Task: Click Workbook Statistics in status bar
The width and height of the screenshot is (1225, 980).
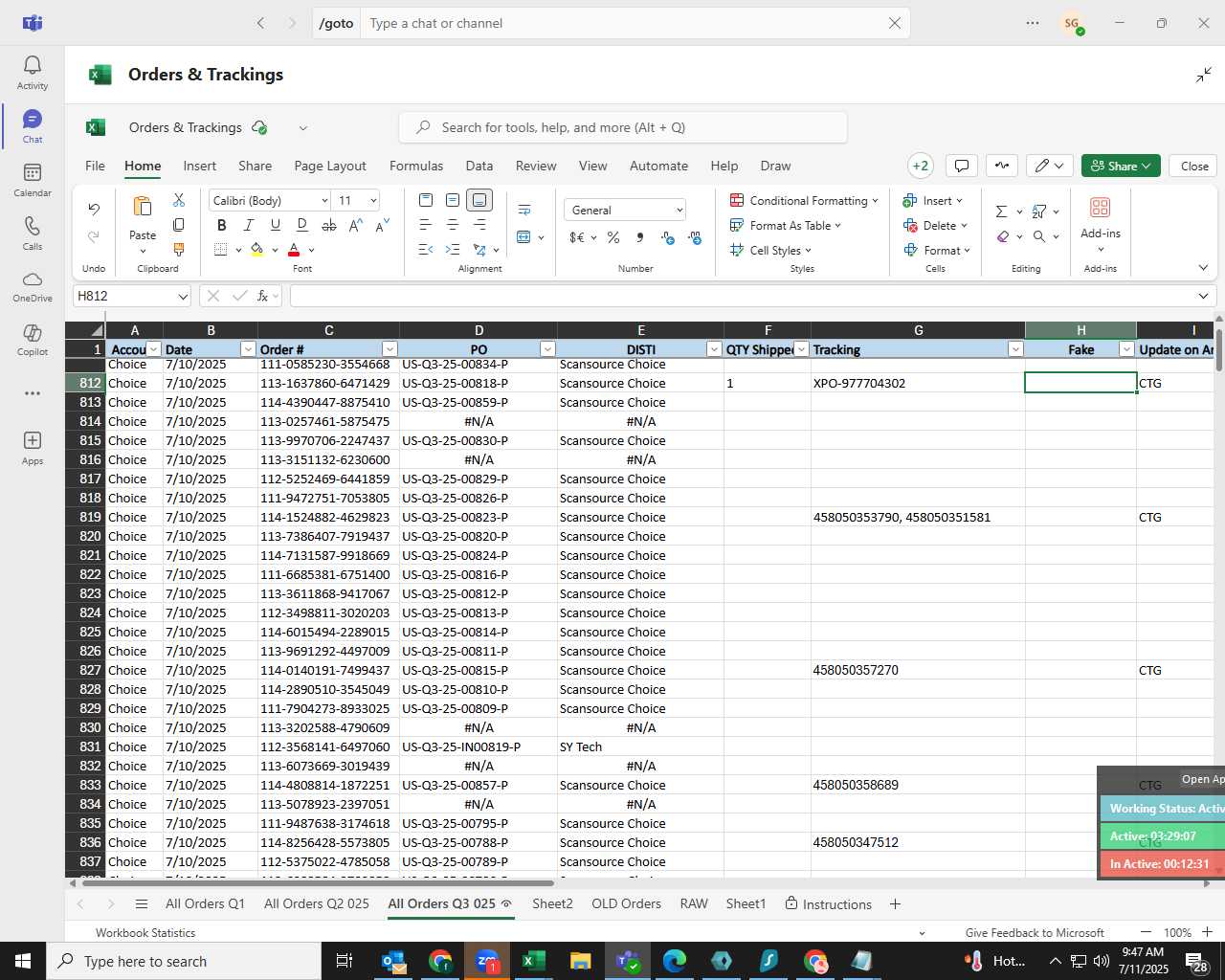Action: [x=145, y=932]
